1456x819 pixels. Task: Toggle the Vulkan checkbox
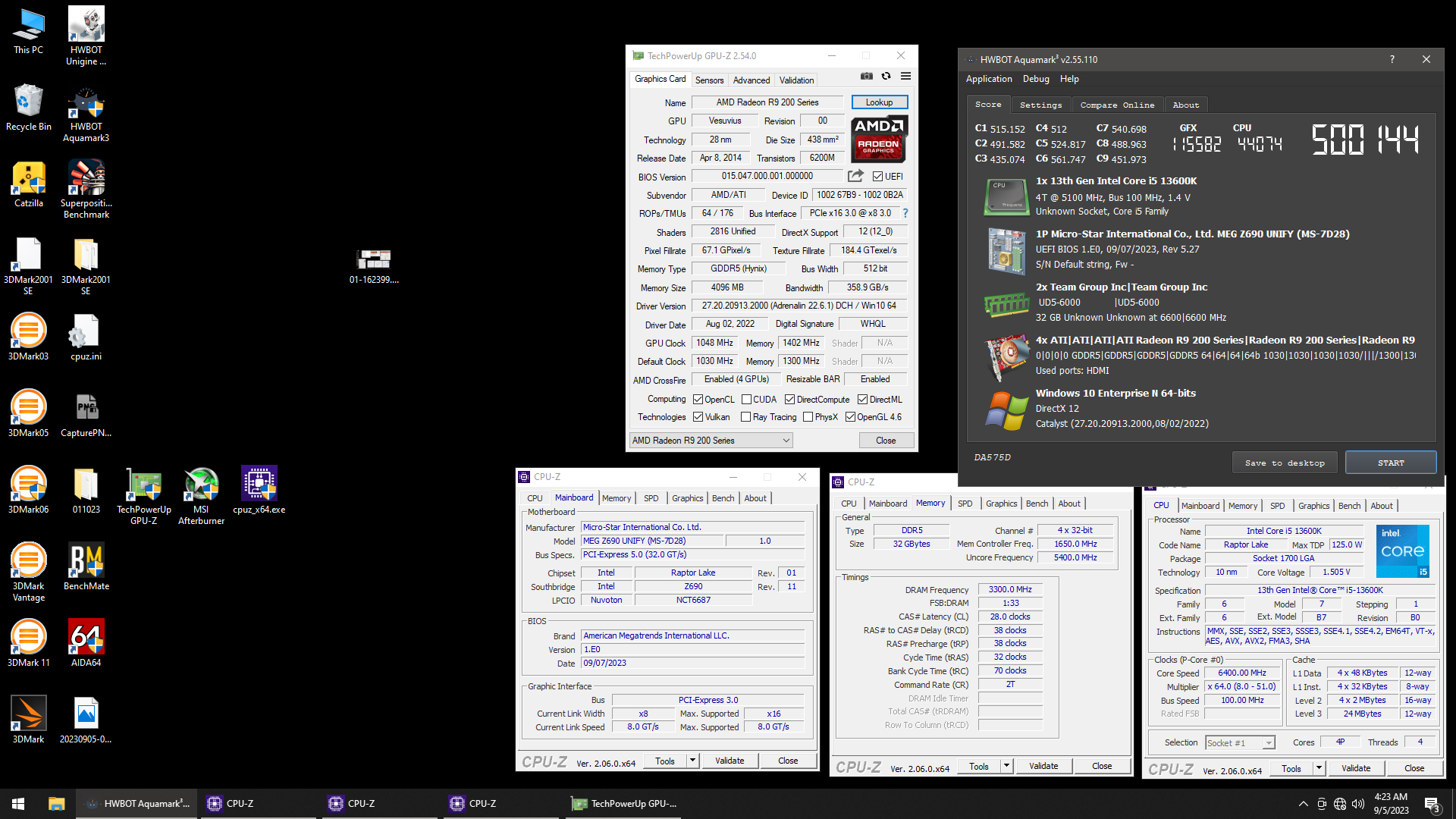(698, 416)
